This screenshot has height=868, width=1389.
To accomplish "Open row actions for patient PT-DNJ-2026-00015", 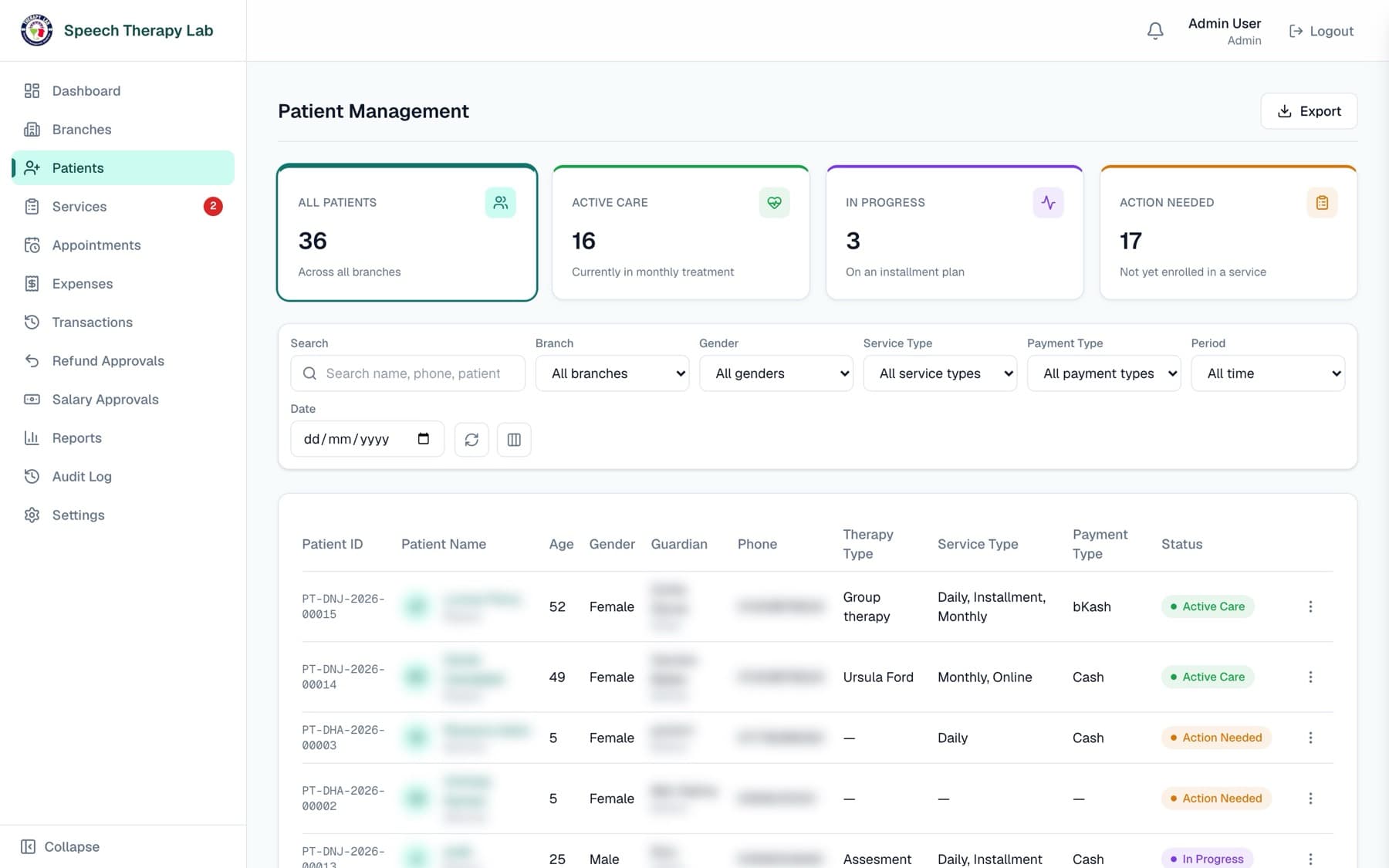I will (1310, 606).
